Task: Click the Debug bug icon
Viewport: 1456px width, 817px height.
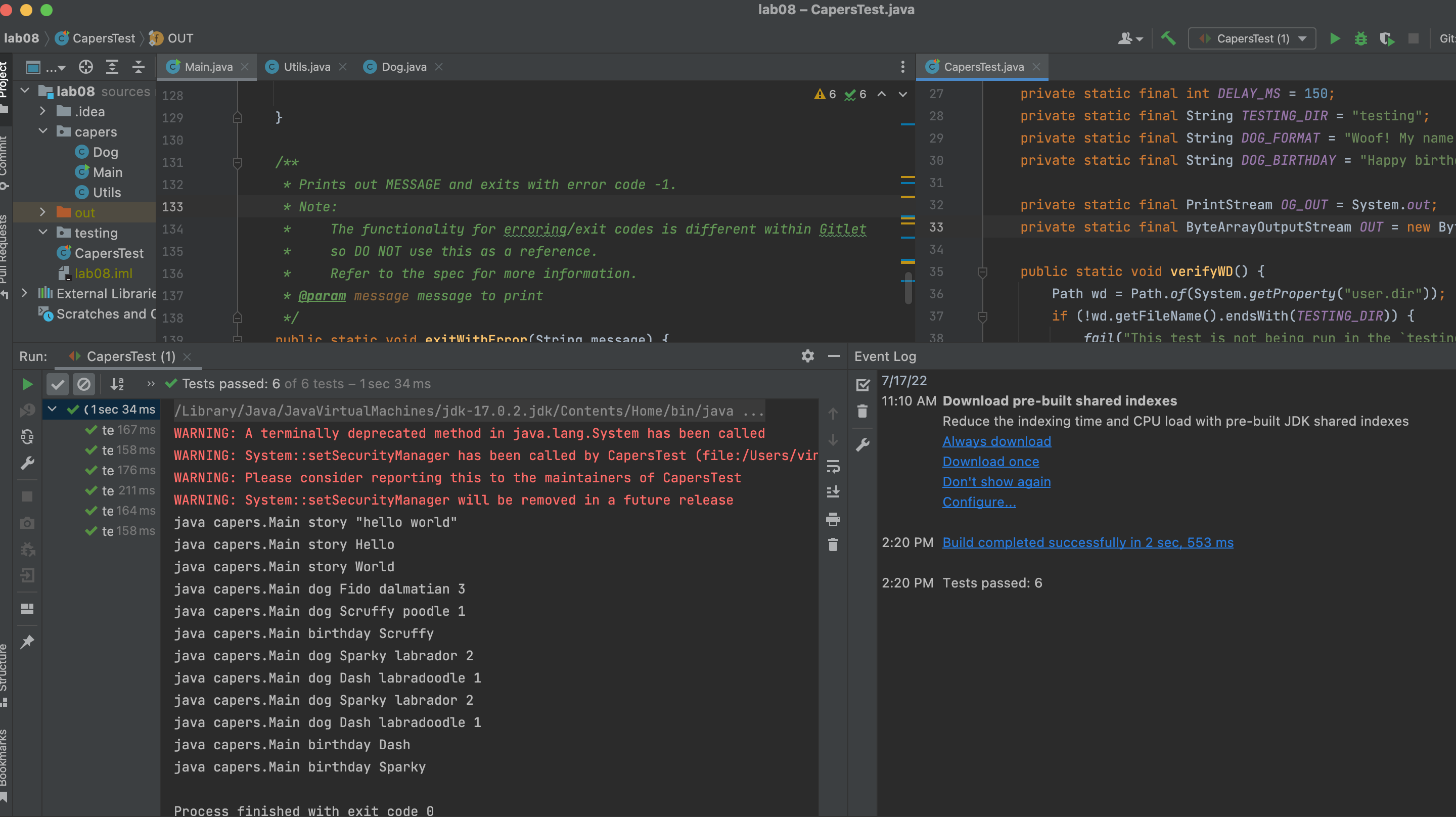Action: click(x=1360, y=38)
